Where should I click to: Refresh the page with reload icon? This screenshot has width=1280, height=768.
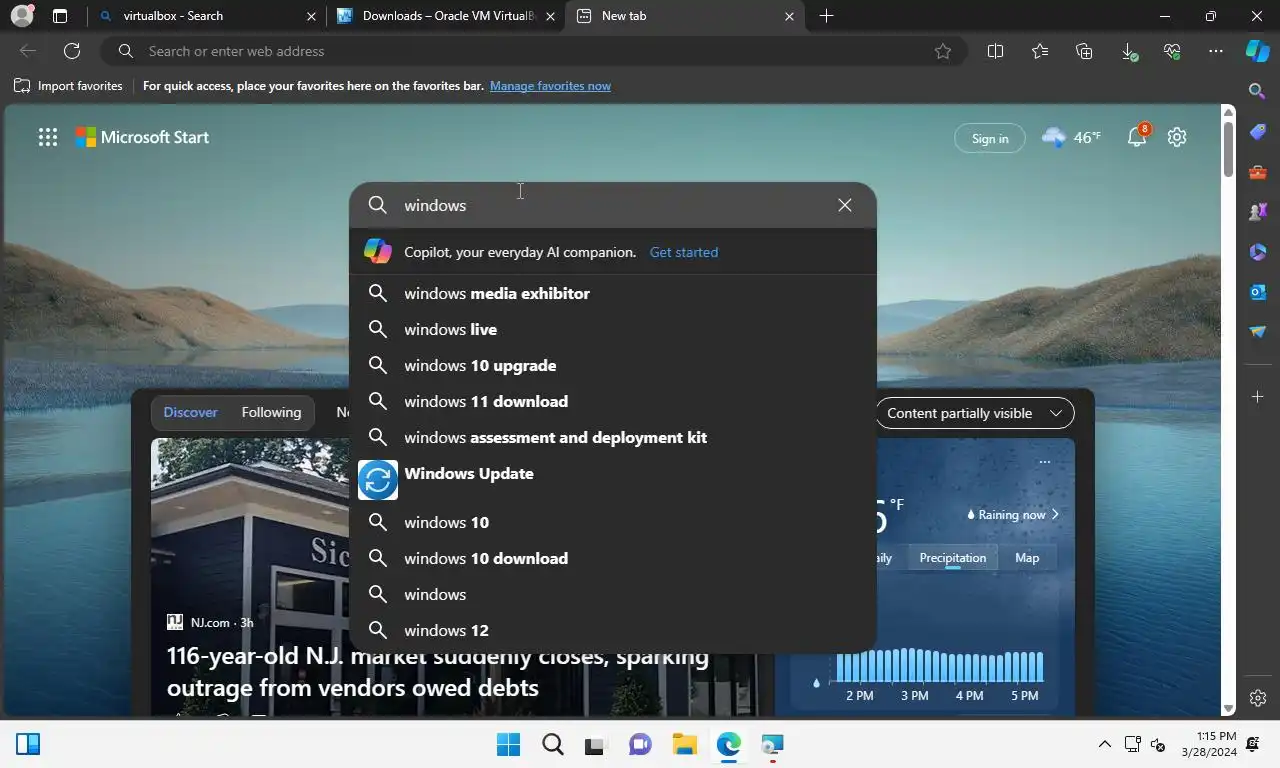click(72, 51)
